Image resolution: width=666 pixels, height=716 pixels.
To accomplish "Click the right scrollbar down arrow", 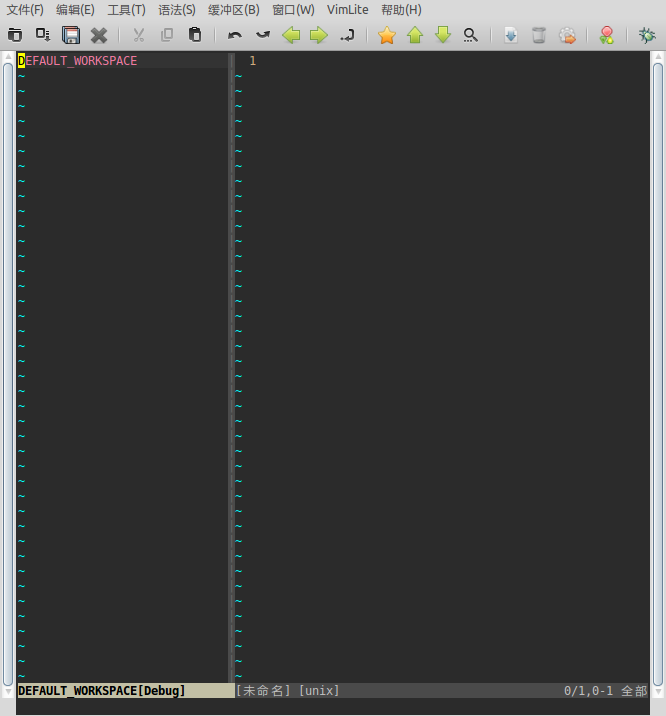I will (x=658, y=692).
